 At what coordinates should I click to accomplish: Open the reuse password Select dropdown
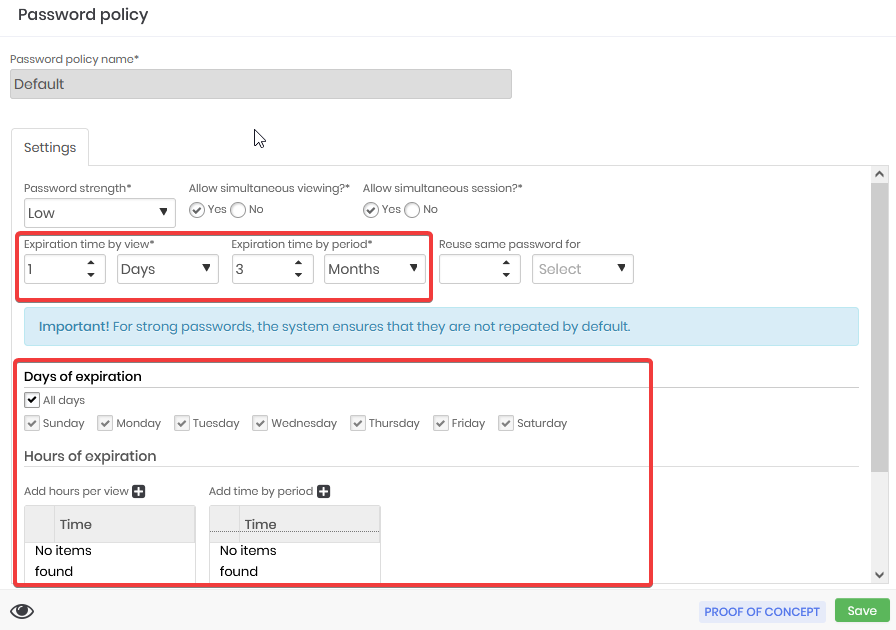coord(582,269)
